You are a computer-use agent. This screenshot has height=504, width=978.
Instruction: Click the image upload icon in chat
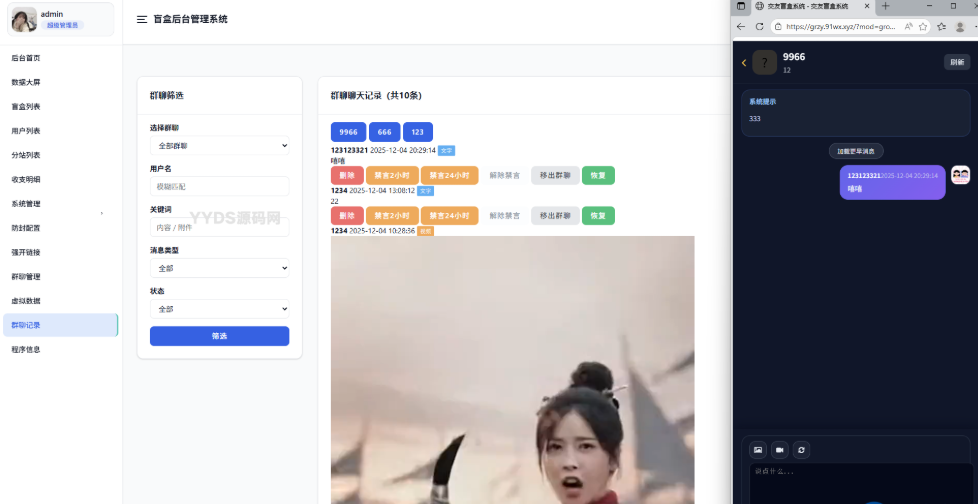tap(757, 450)
